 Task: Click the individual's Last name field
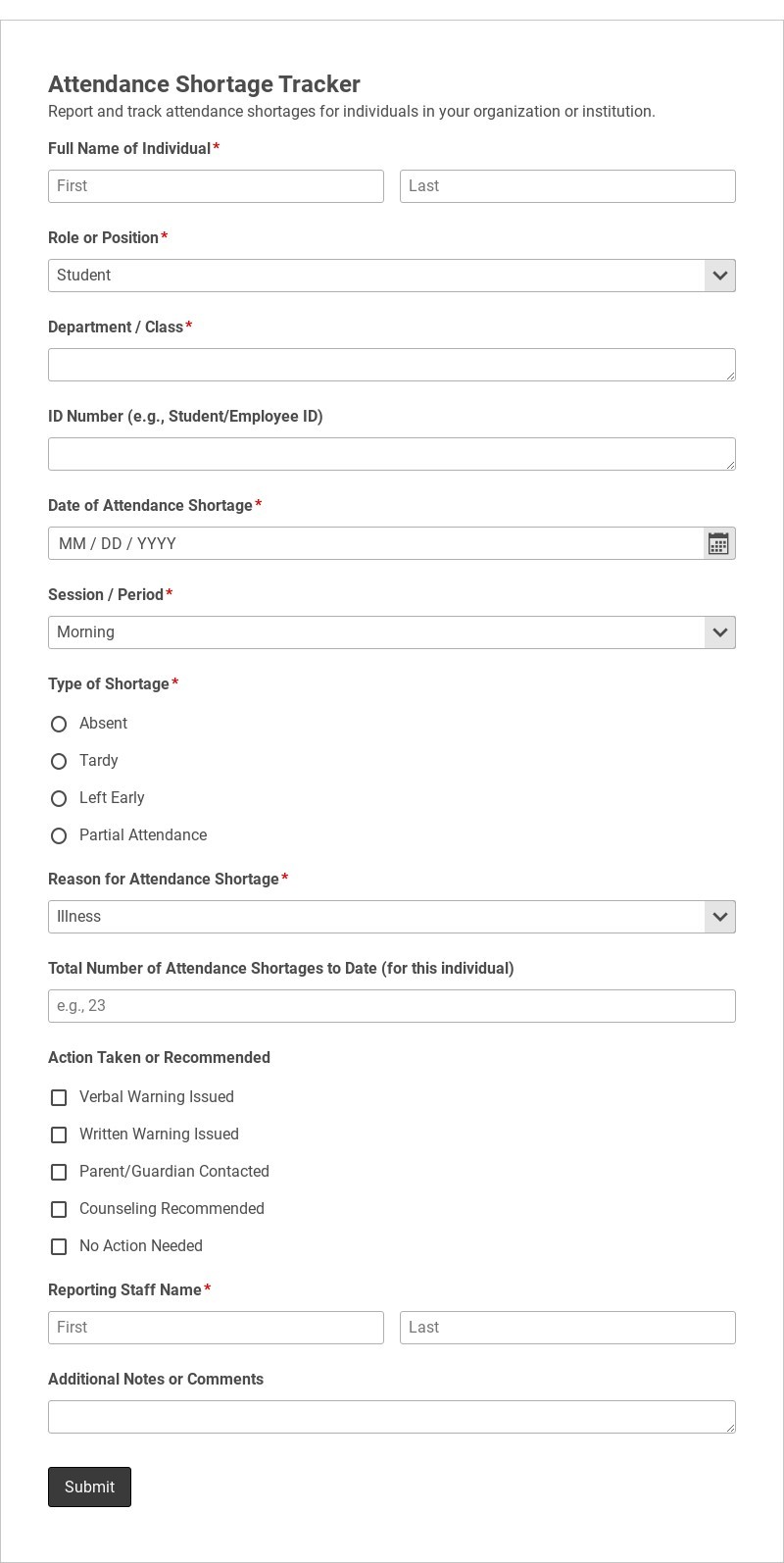(x=567, y=186)
